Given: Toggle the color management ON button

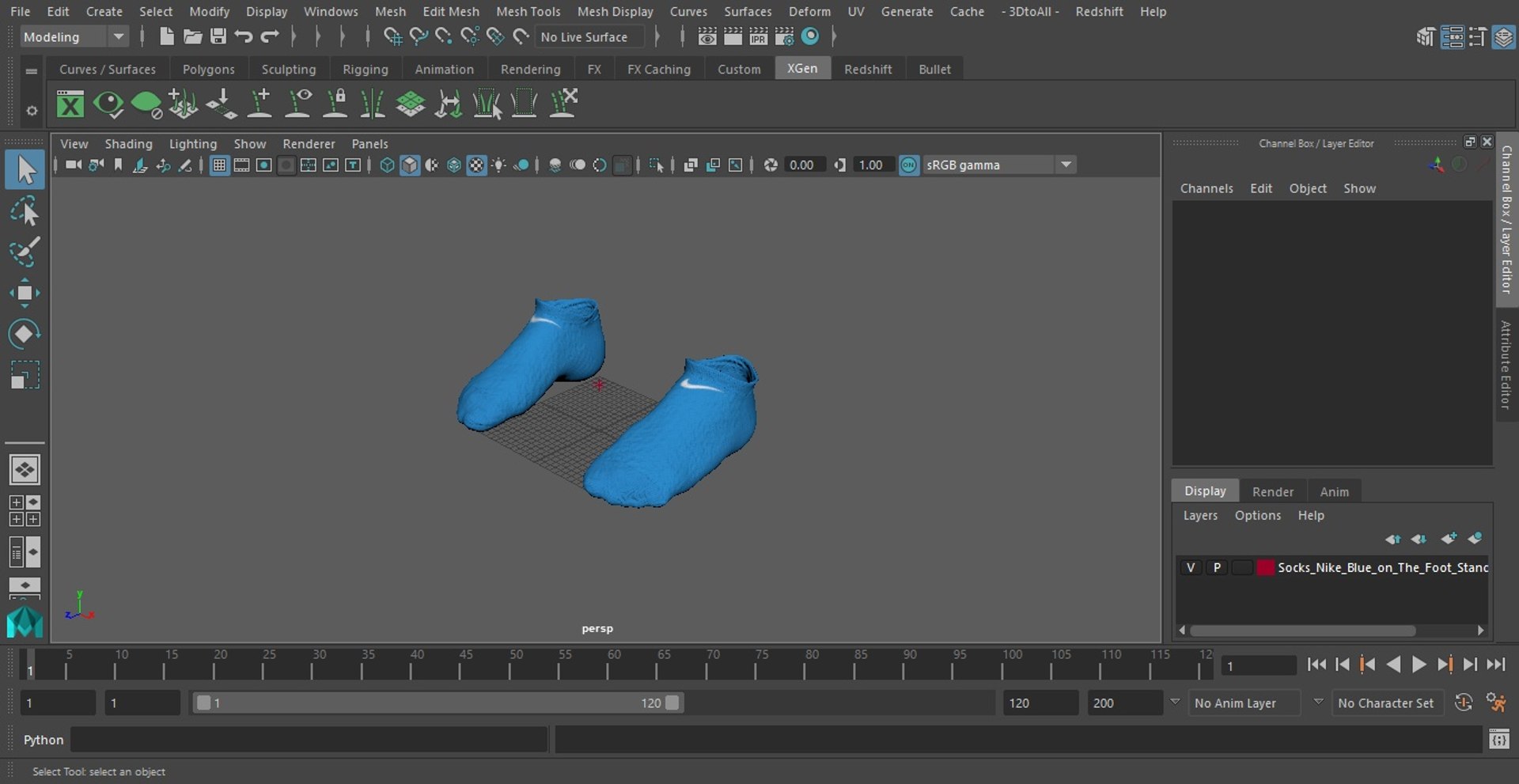Looking at the screenshot, I should 909,165.
